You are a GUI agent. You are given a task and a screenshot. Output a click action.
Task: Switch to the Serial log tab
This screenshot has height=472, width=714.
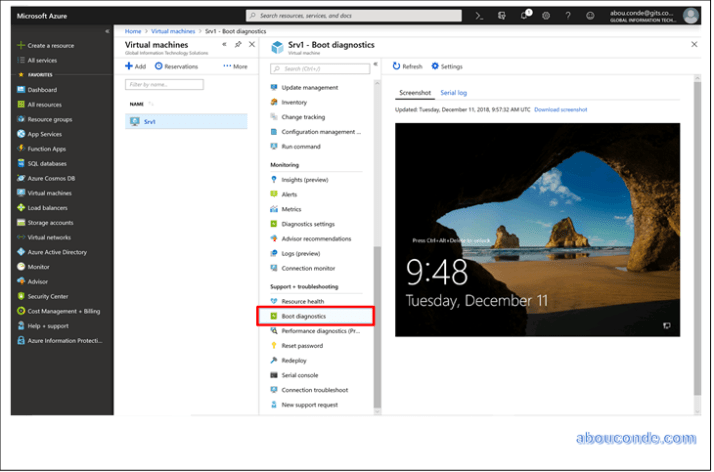point(453,92)
